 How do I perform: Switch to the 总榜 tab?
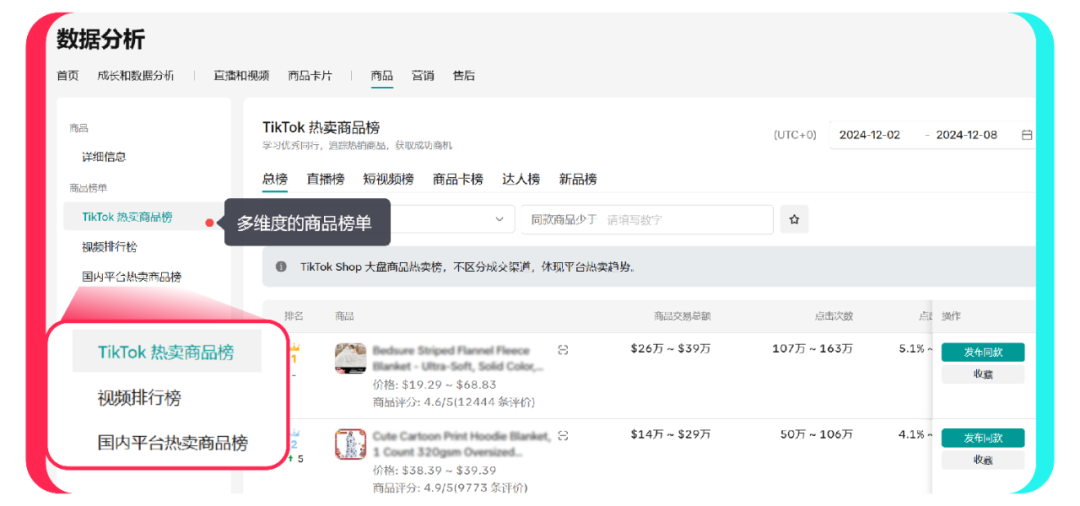275,179
